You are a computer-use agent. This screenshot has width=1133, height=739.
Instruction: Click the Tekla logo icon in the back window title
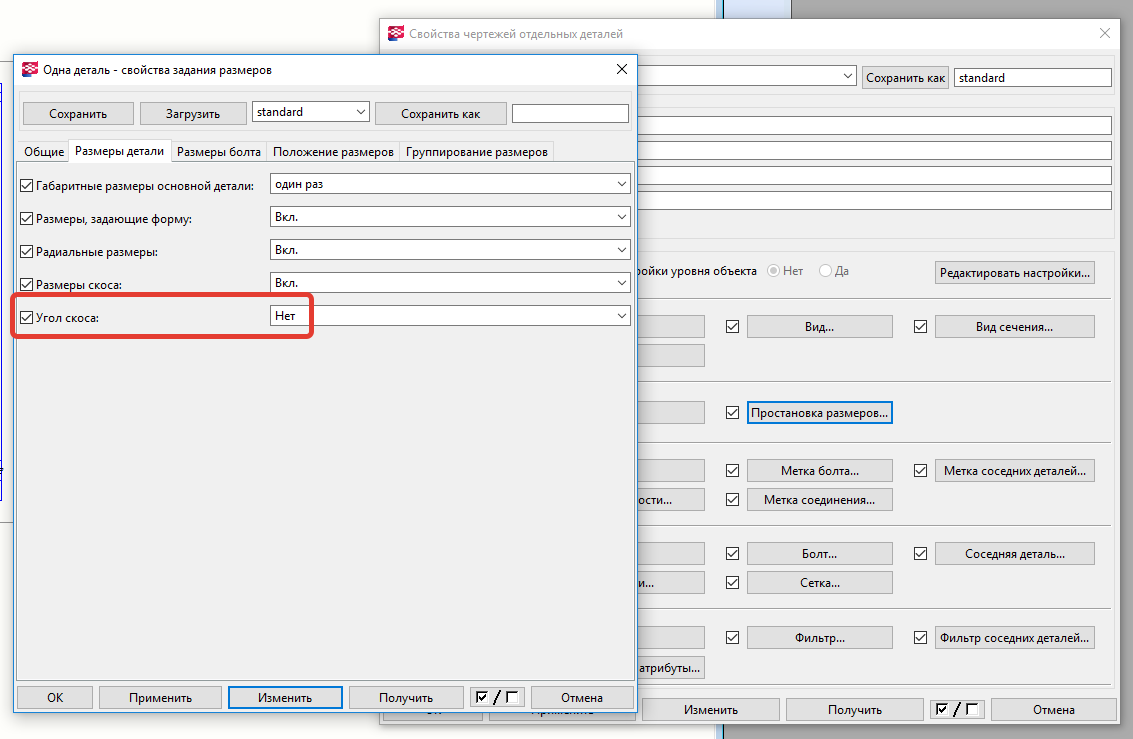click(396, 33)
